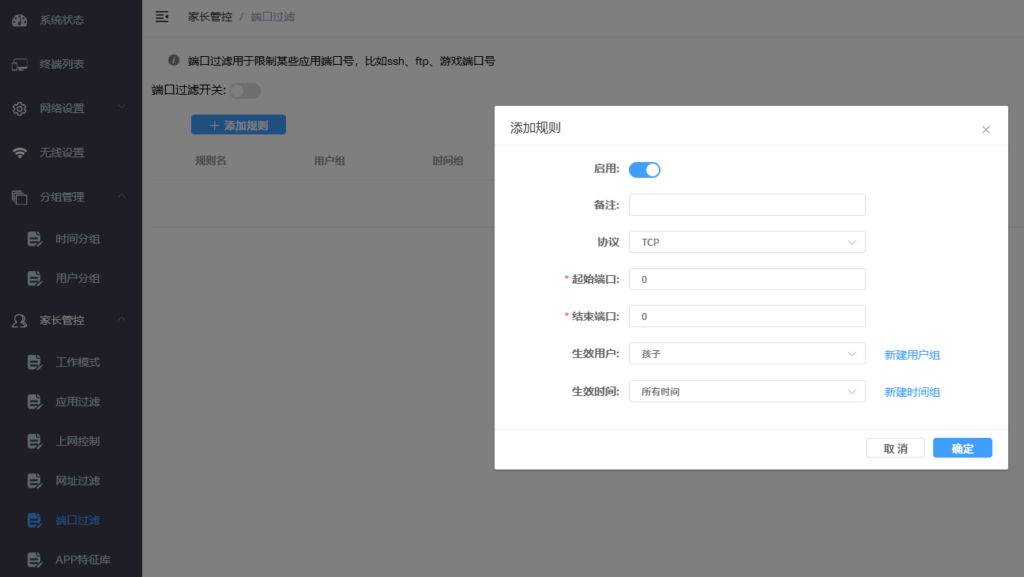
Task: Close the 添加规则 dialog with the X
Action: [985, 130]
